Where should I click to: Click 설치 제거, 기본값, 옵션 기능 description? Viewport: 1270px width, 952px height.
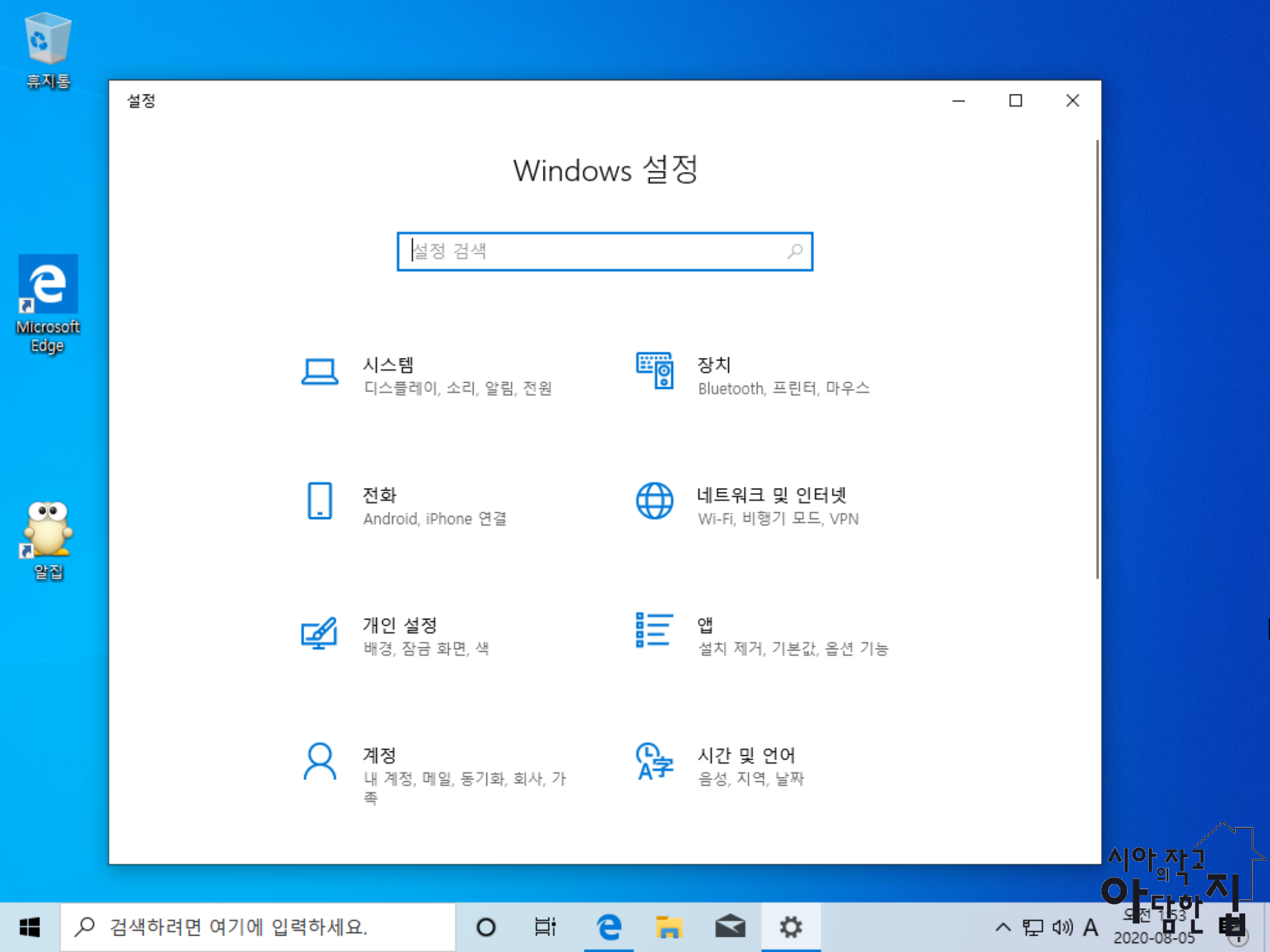(794, 648)
